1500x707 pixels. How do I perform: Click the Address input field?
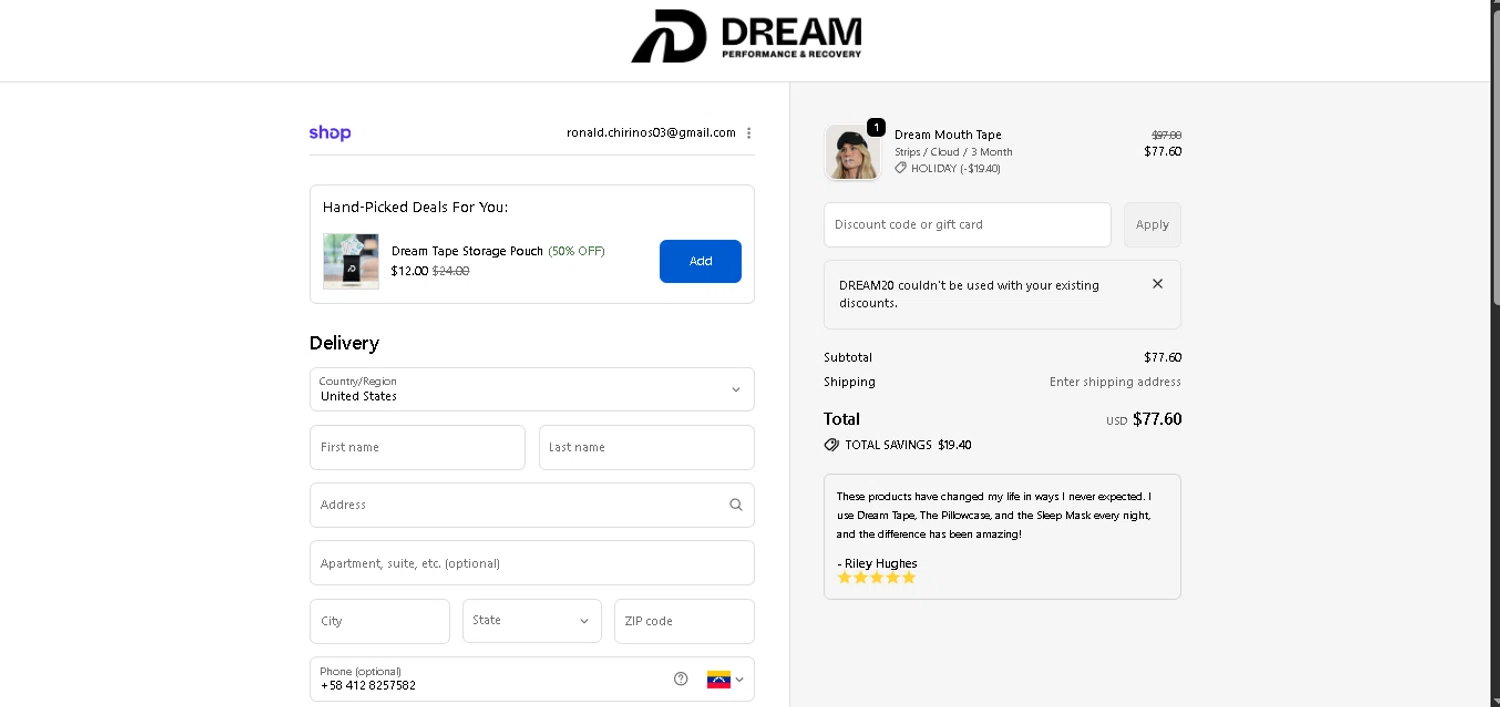532,505
